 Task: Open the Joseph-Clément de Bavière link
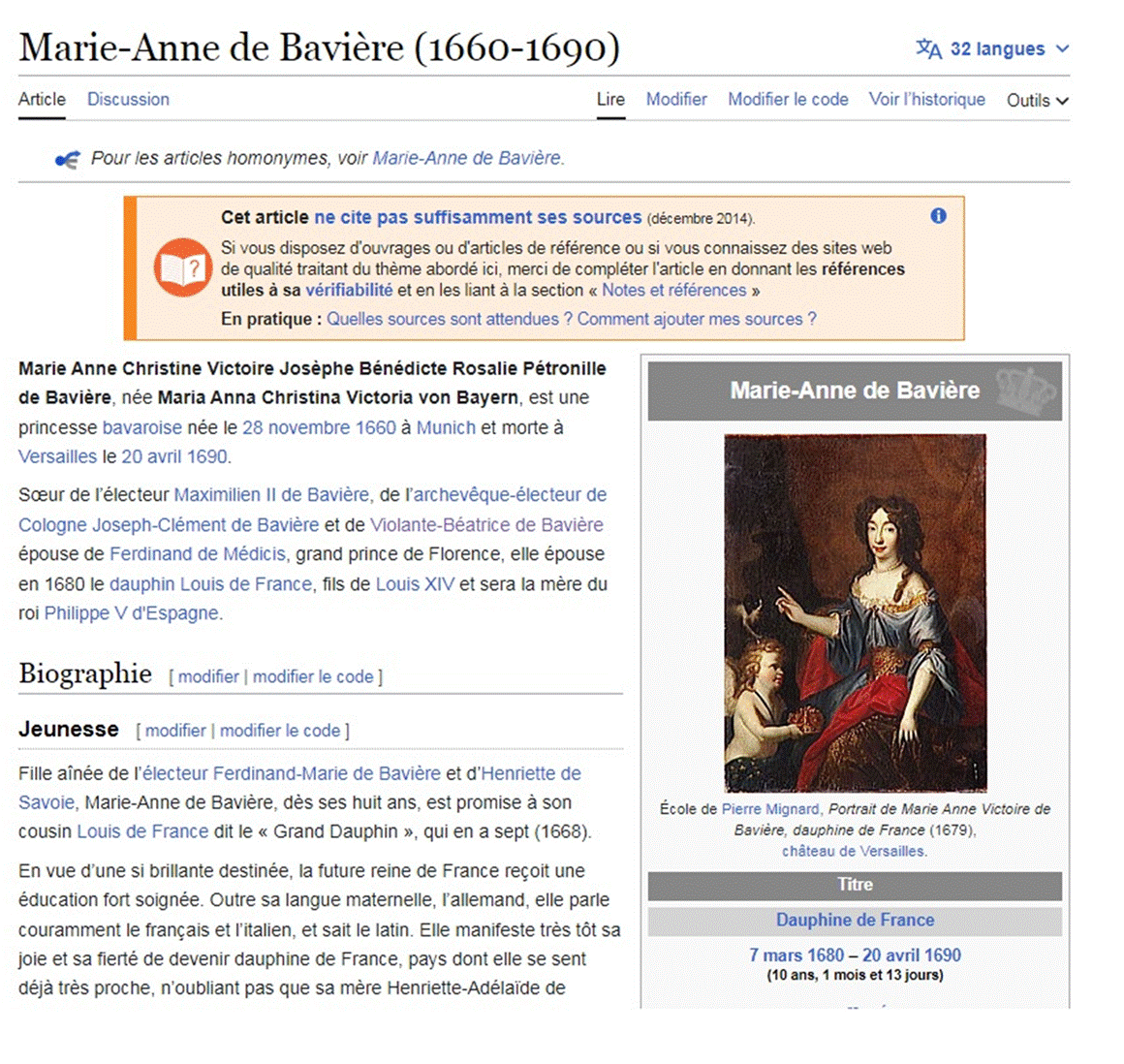coord(205,525)
